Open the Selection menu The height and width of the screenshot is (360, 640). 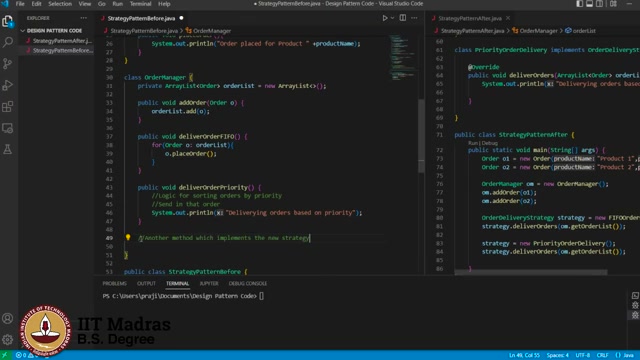click(60, 4)
